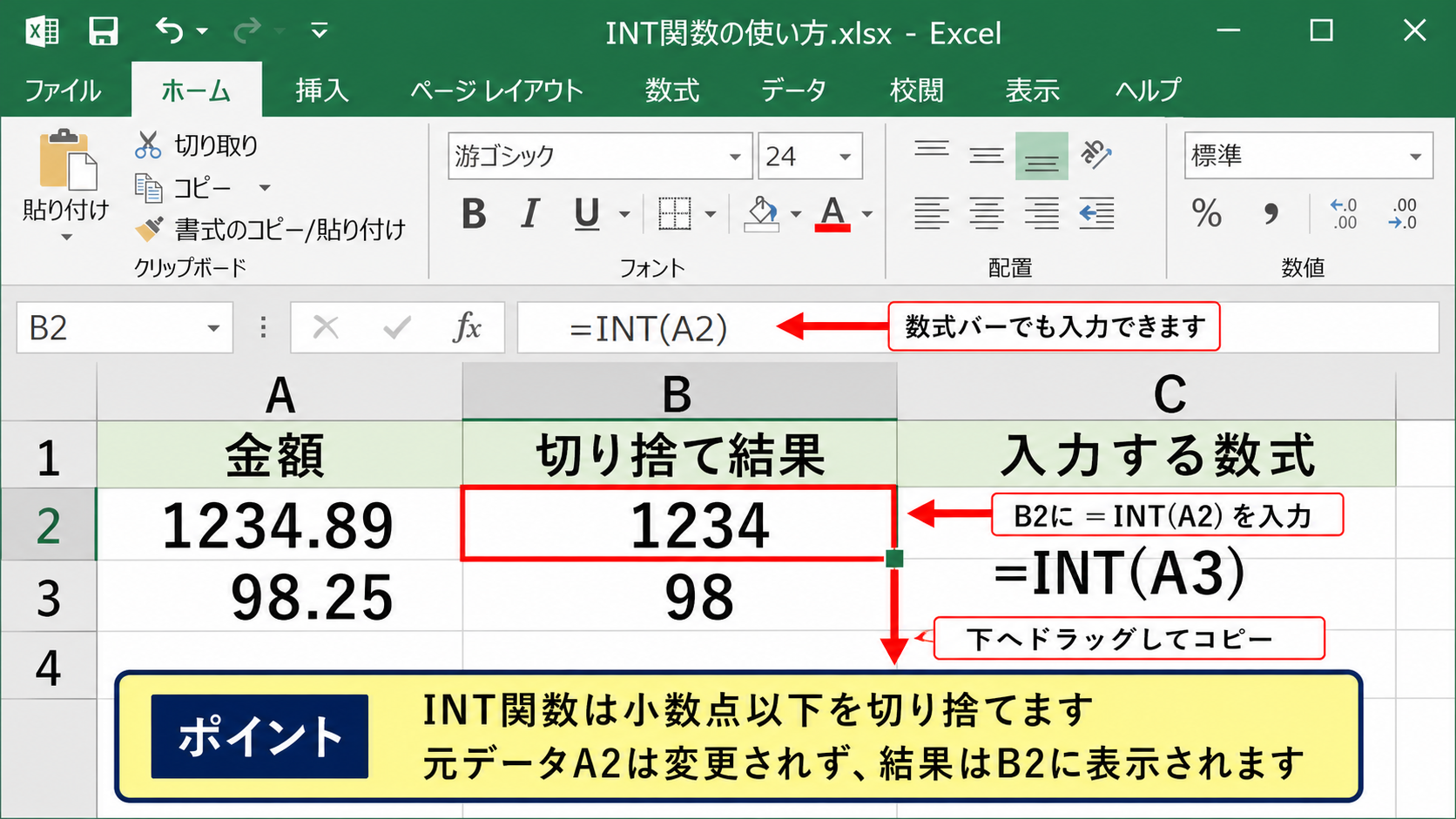Click the text orientation icon

pyautogui.click(x=1096, y=155)
